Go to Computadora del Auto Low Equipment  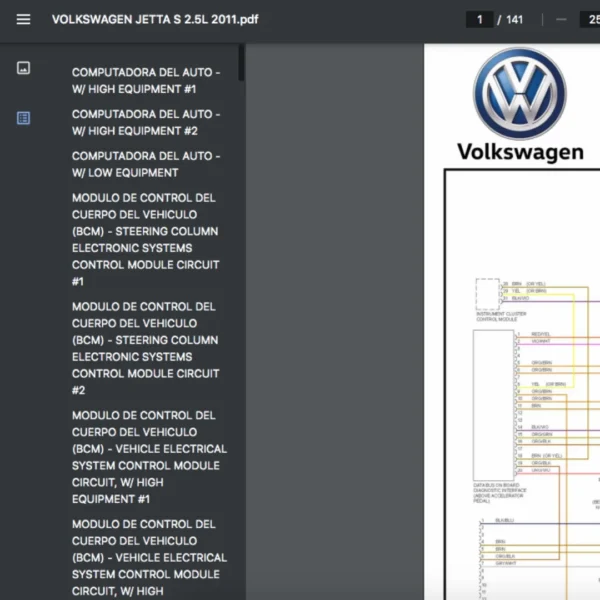[147, 164]
